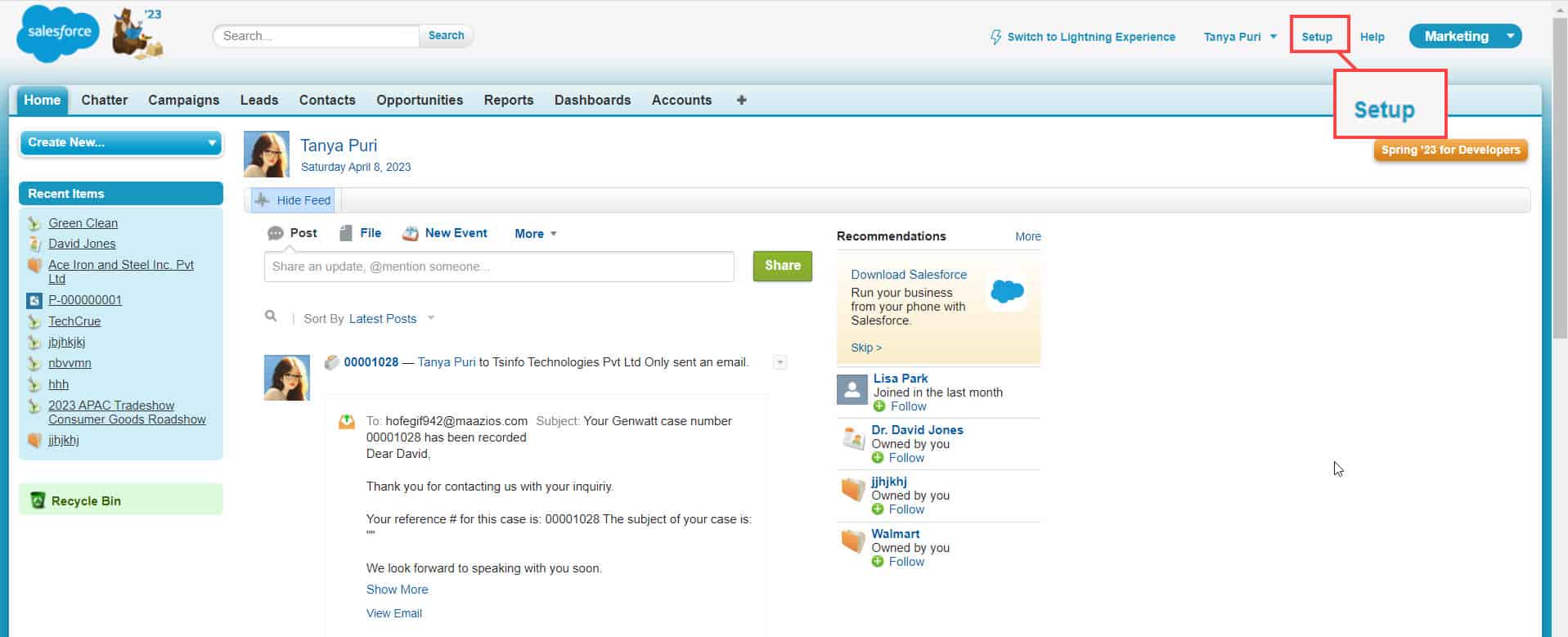Switch to the Chatter tab
Image resolution: width=1568 pixels, height=637 pixels.
click(x=105, y=100)
